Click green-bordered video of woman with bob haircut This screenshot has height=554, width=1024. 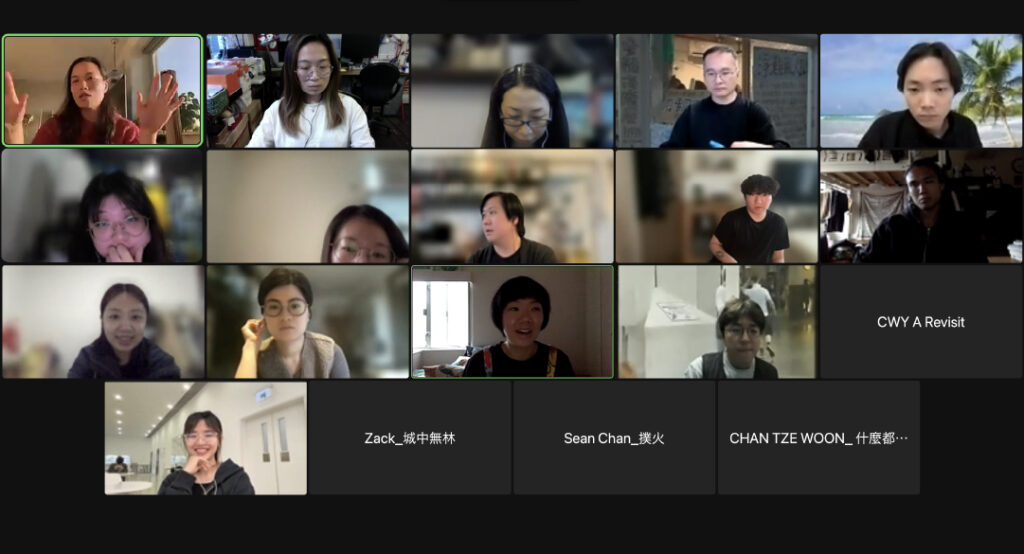(x=512, y=321)
